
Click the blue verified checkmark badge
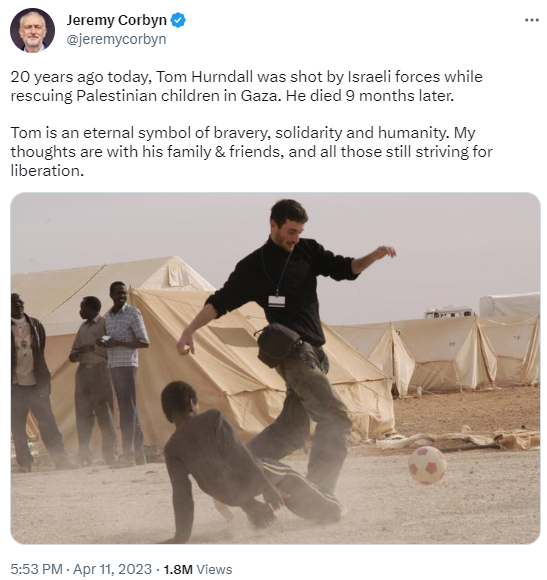pos(178,20)
